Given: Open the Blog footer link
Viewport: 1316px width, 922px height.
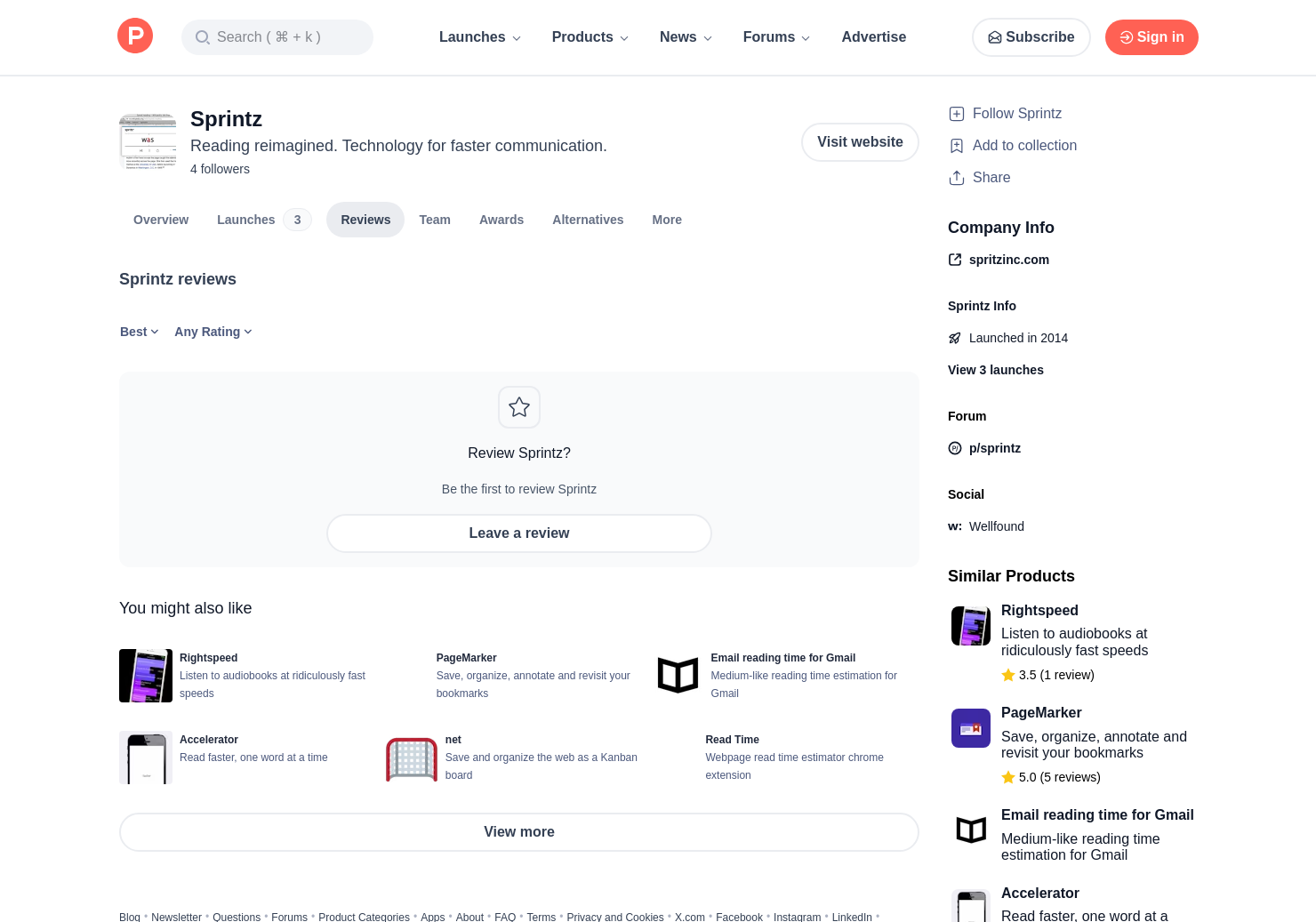Looking at the screenshot, I should (130, 917).
